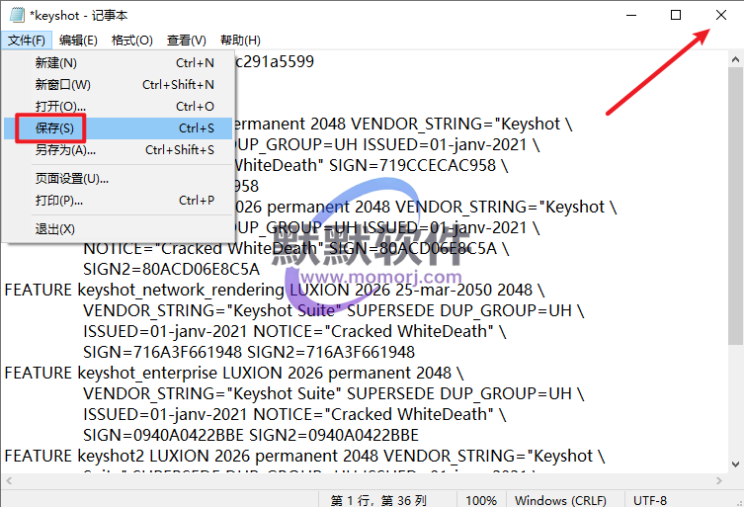Open 页面设置(U)... dialog
This screenshot has height=507, width=744.
tap(71, 178)
